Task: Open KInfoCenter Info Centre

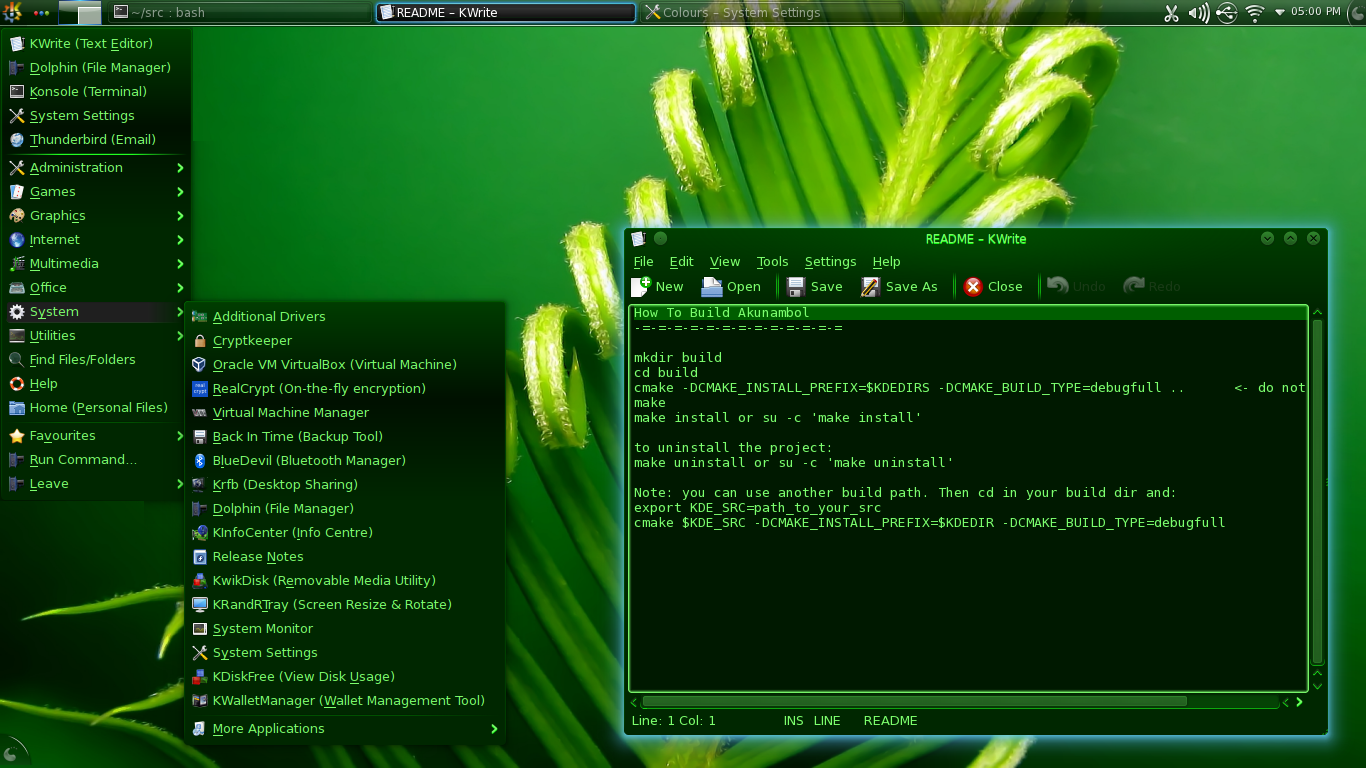Action: click(x=345, y=532)
